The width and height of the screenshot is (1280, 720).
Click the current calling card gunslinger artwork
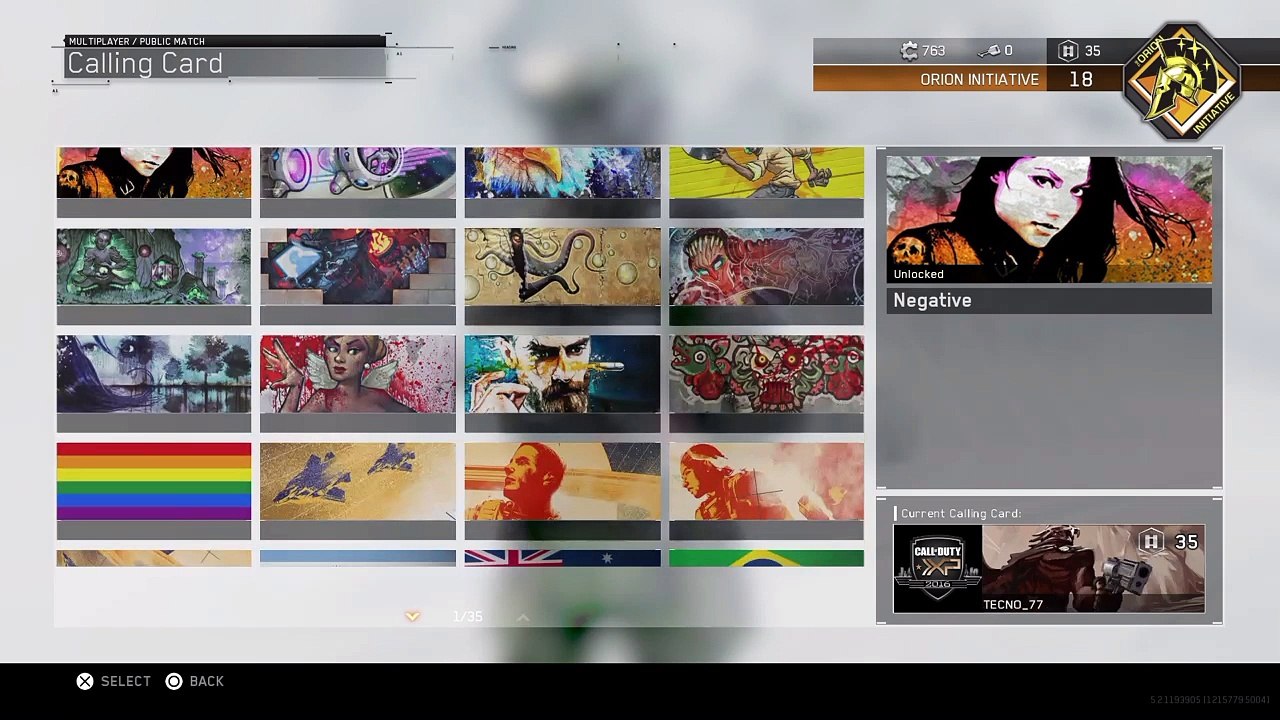(1093, 568)
